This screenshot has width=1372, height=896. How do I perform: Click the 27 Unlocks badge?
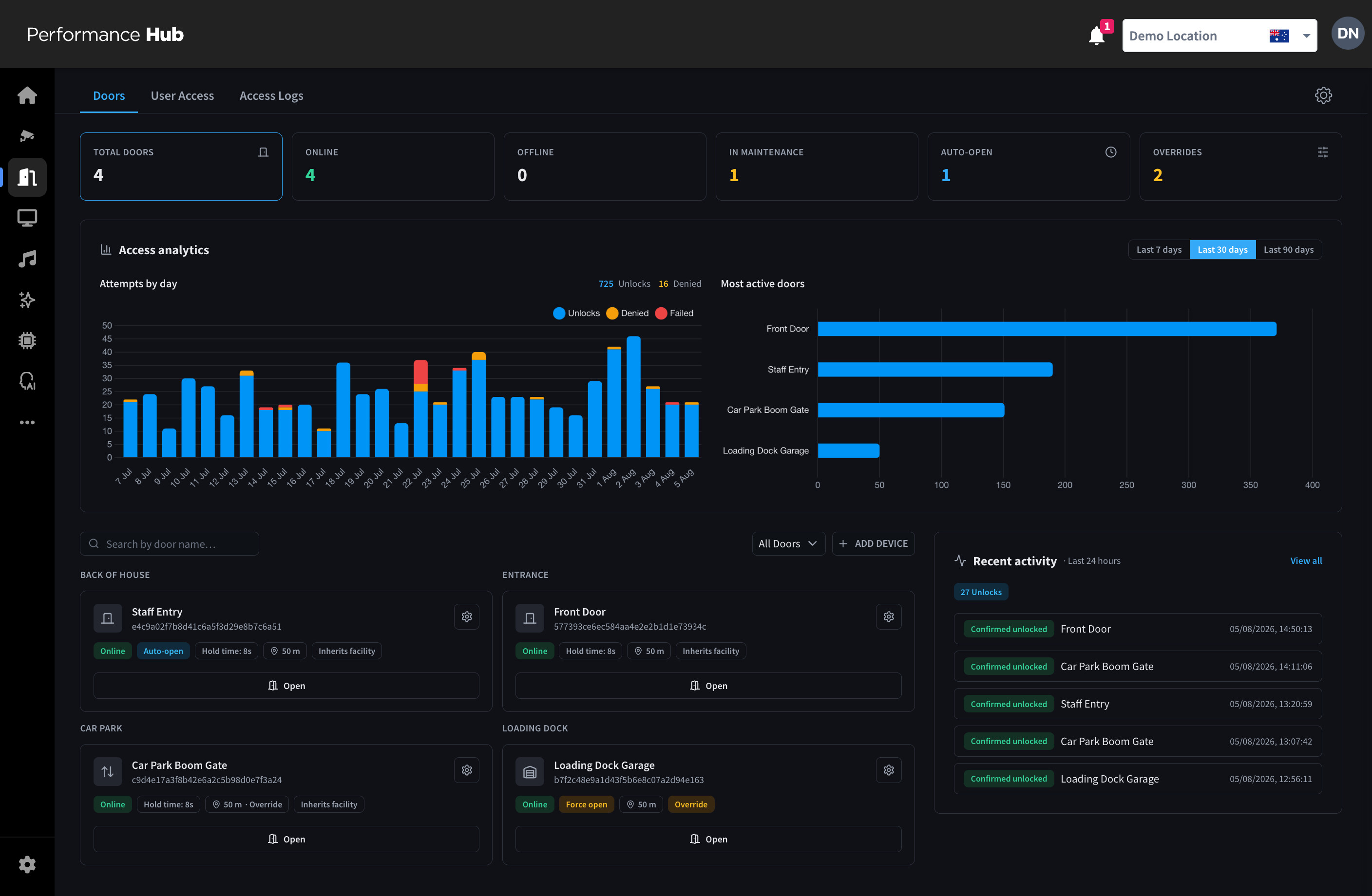point(981,592)
